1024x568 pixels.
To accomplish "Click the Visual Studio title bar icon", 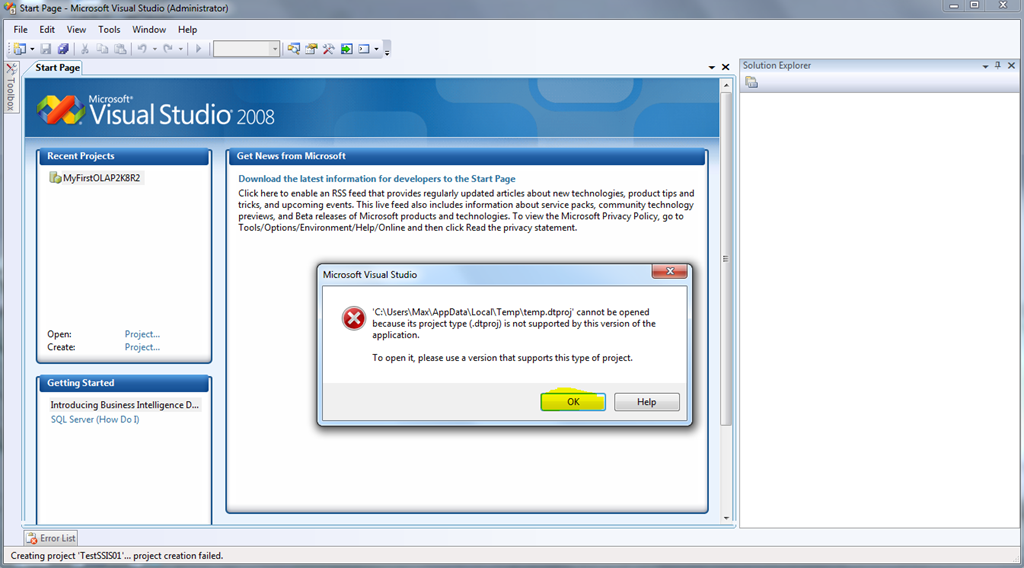I will (10, 8).
